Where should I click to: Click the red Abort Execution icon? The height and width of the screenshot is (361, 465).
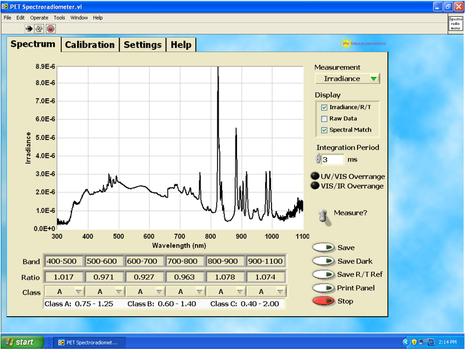[50, 29]
